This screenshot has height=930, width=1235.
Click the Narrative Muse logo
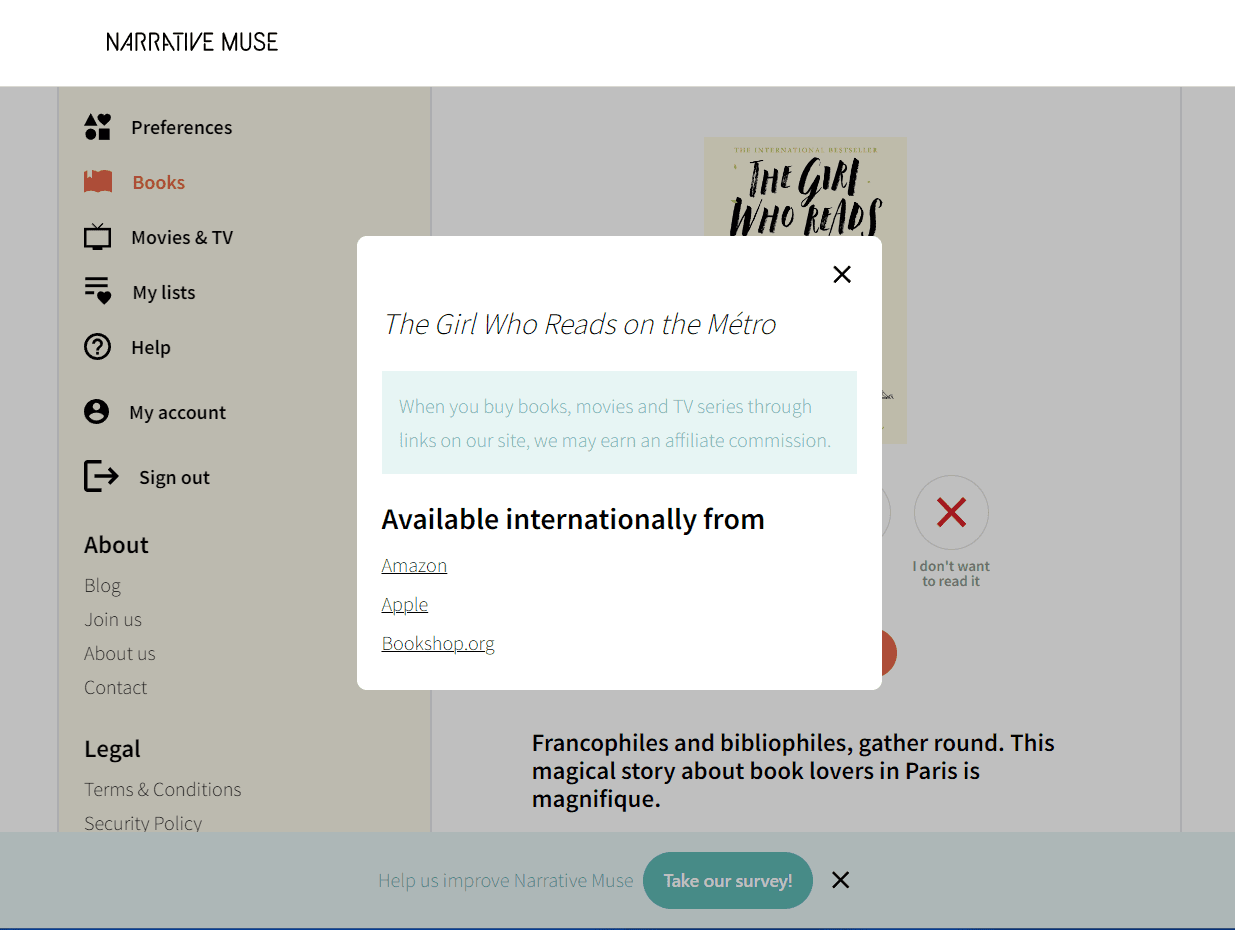tap(192, 42)
